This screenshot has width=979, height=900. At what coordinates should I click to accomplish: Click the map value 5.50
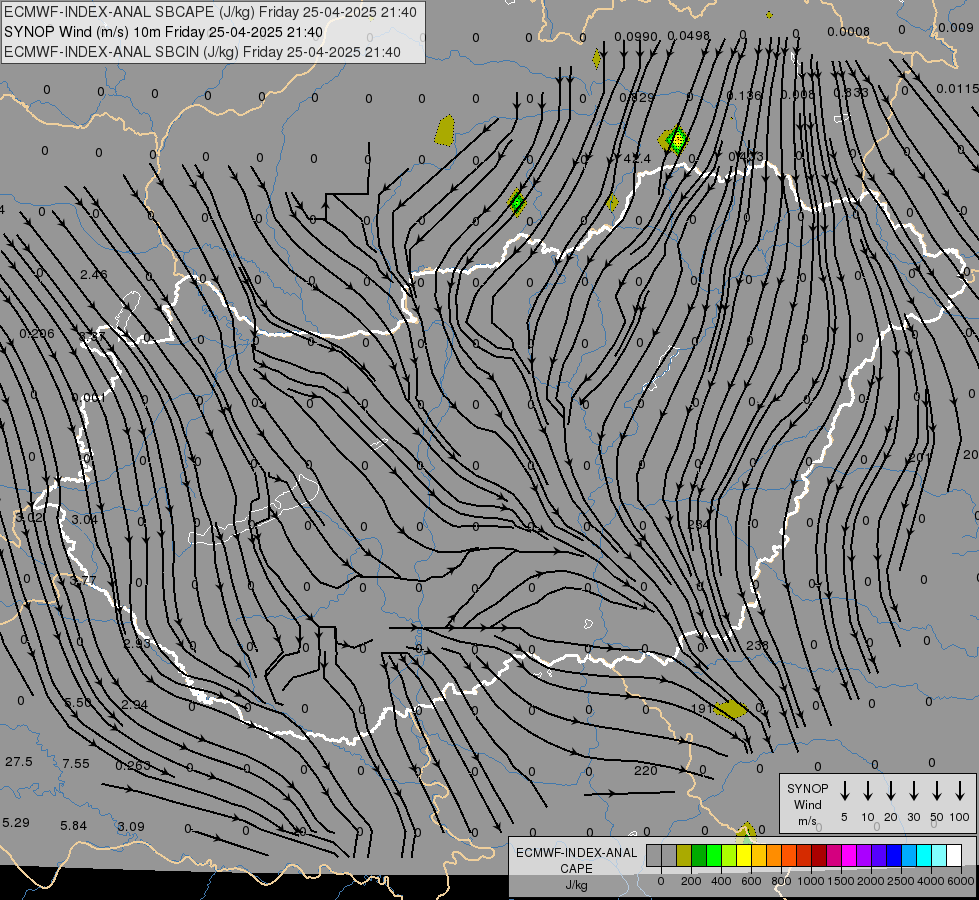point(78,703)
